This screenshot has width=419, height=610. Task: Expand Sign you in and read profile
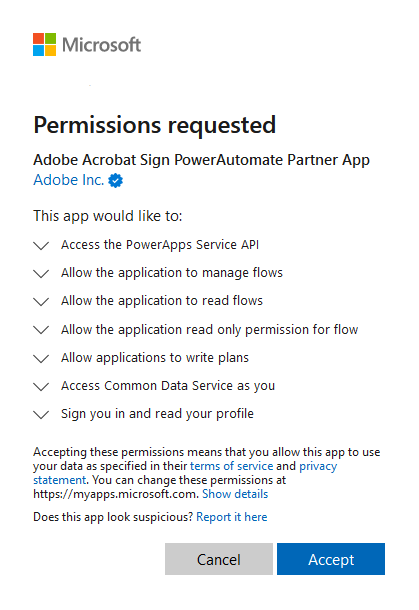[x=41, y=414]
